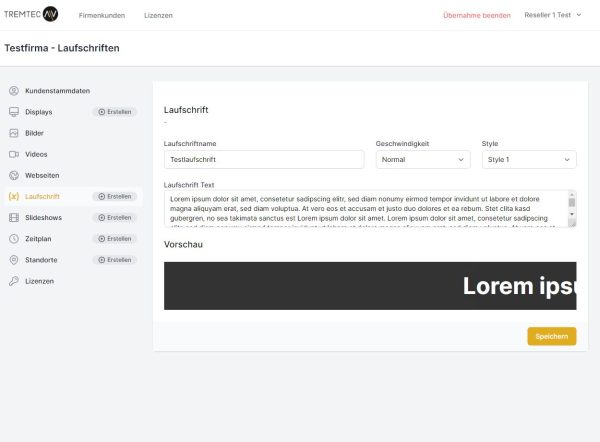Create a new display with Erstellen
Viewport: 600px width, 442px height.
click(x=115, y=112)
